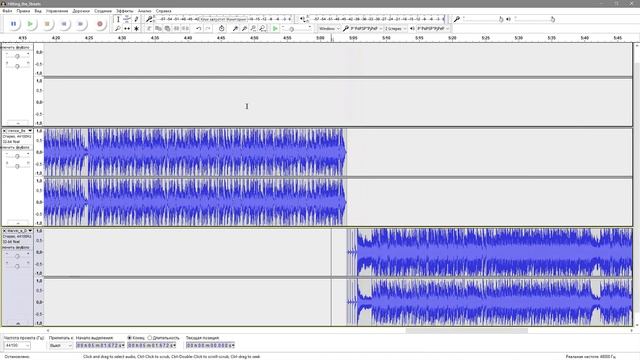
Task: Click the Silence audio icon
Action: 185,29
